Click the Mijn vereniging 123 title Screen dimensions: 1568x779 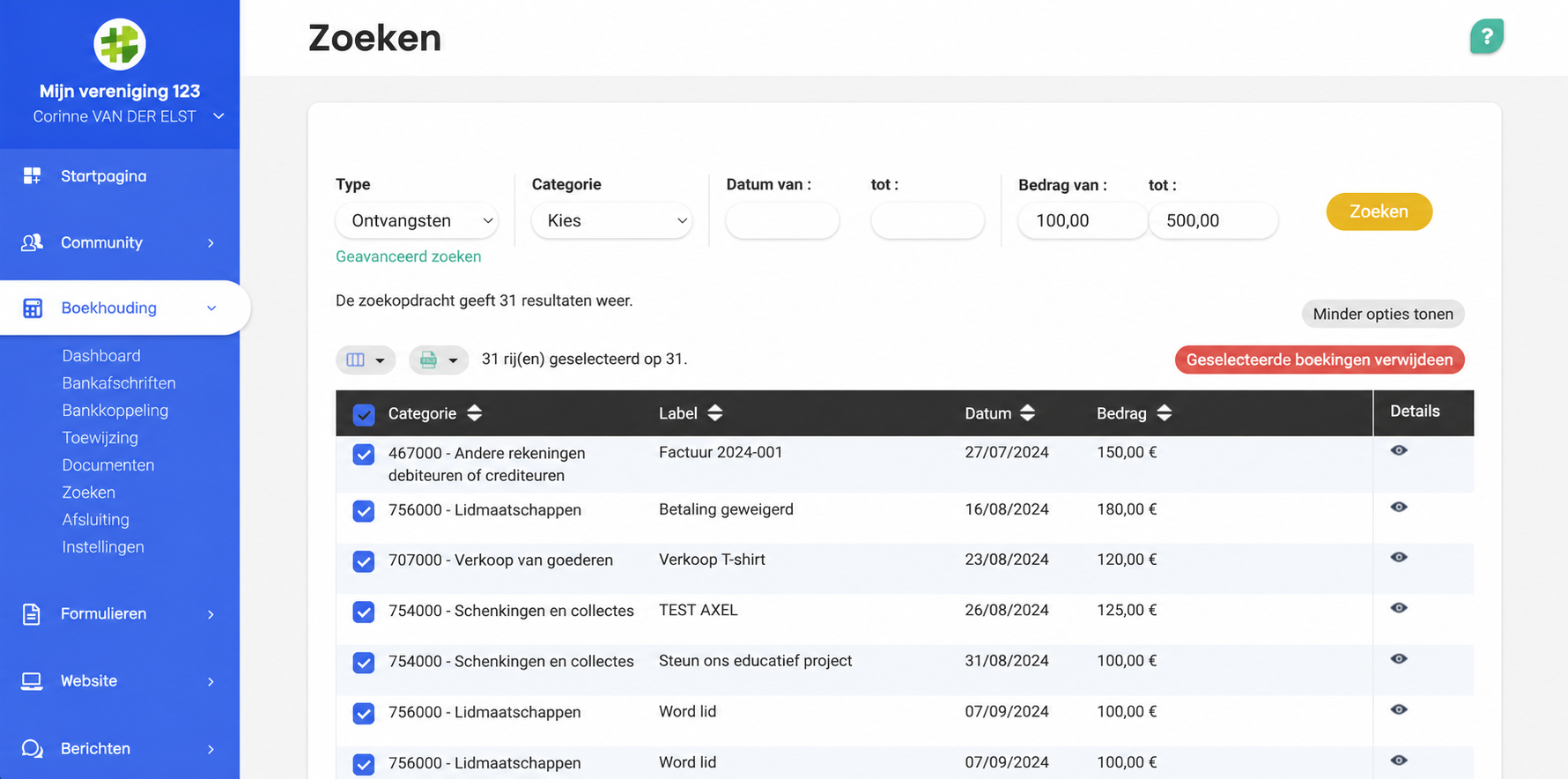pyautogui.click(x=120, y=91)
